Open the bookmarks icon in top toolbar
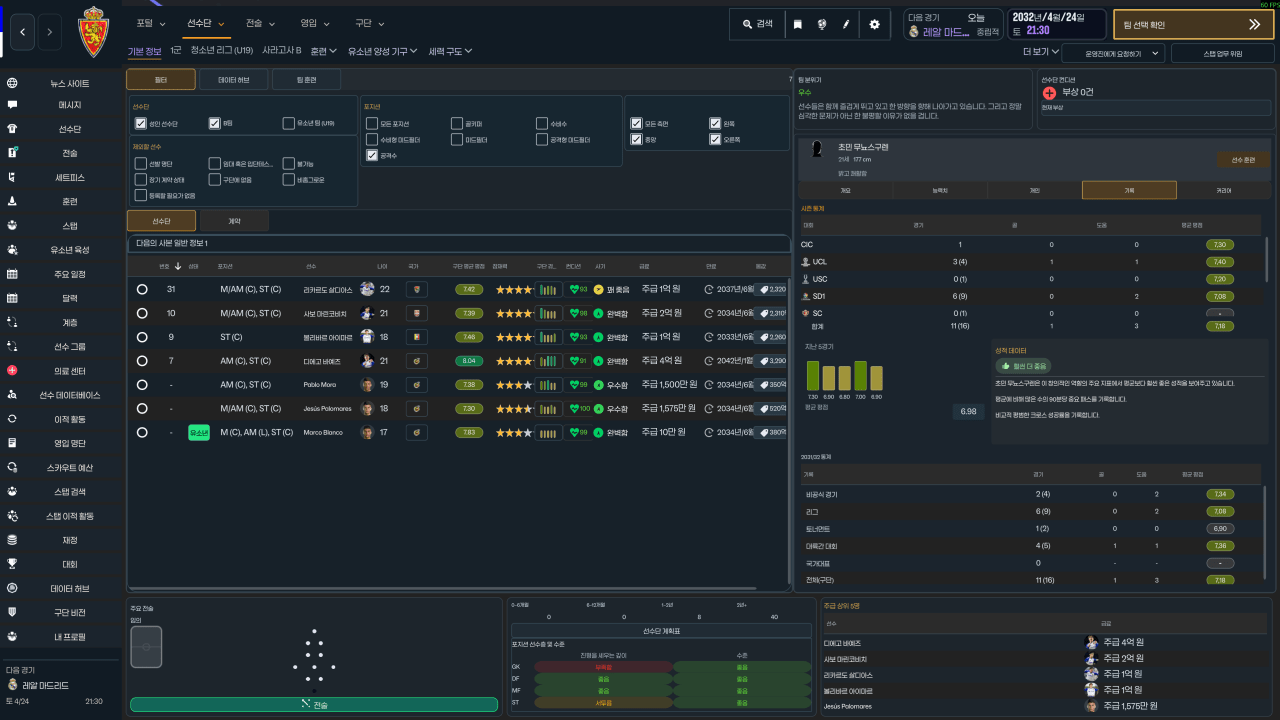 797,24
